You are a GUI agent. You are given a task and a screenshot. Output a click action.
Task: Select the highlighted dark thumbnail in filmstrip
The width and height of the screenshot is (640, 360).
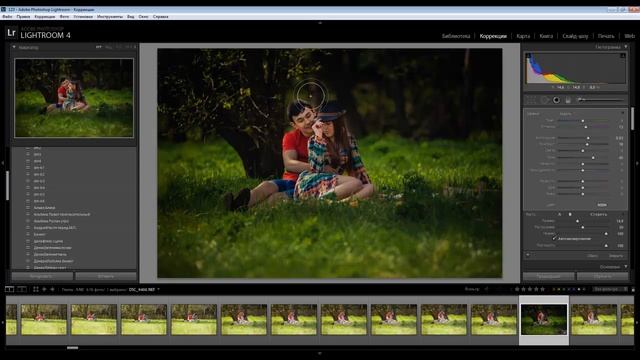point(544,320)
